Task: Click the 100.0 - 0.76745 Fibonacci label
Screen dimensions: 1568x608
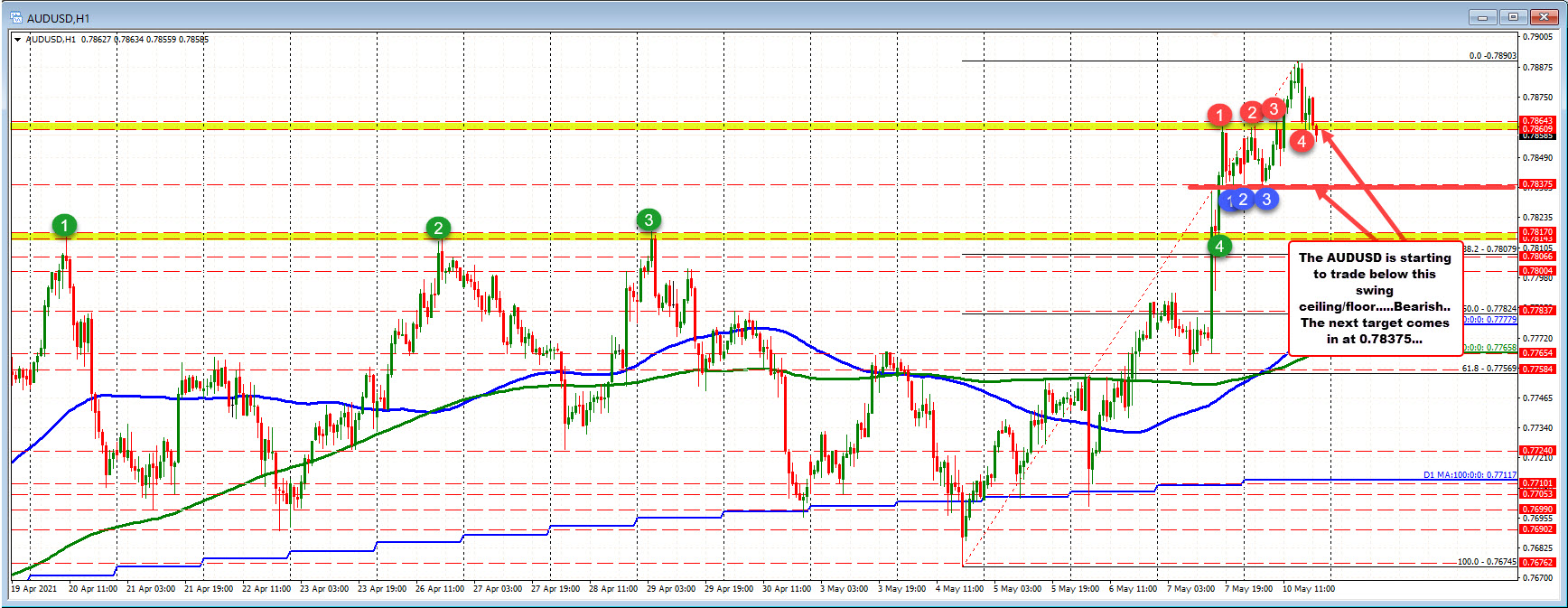Action: [1487, 562]
